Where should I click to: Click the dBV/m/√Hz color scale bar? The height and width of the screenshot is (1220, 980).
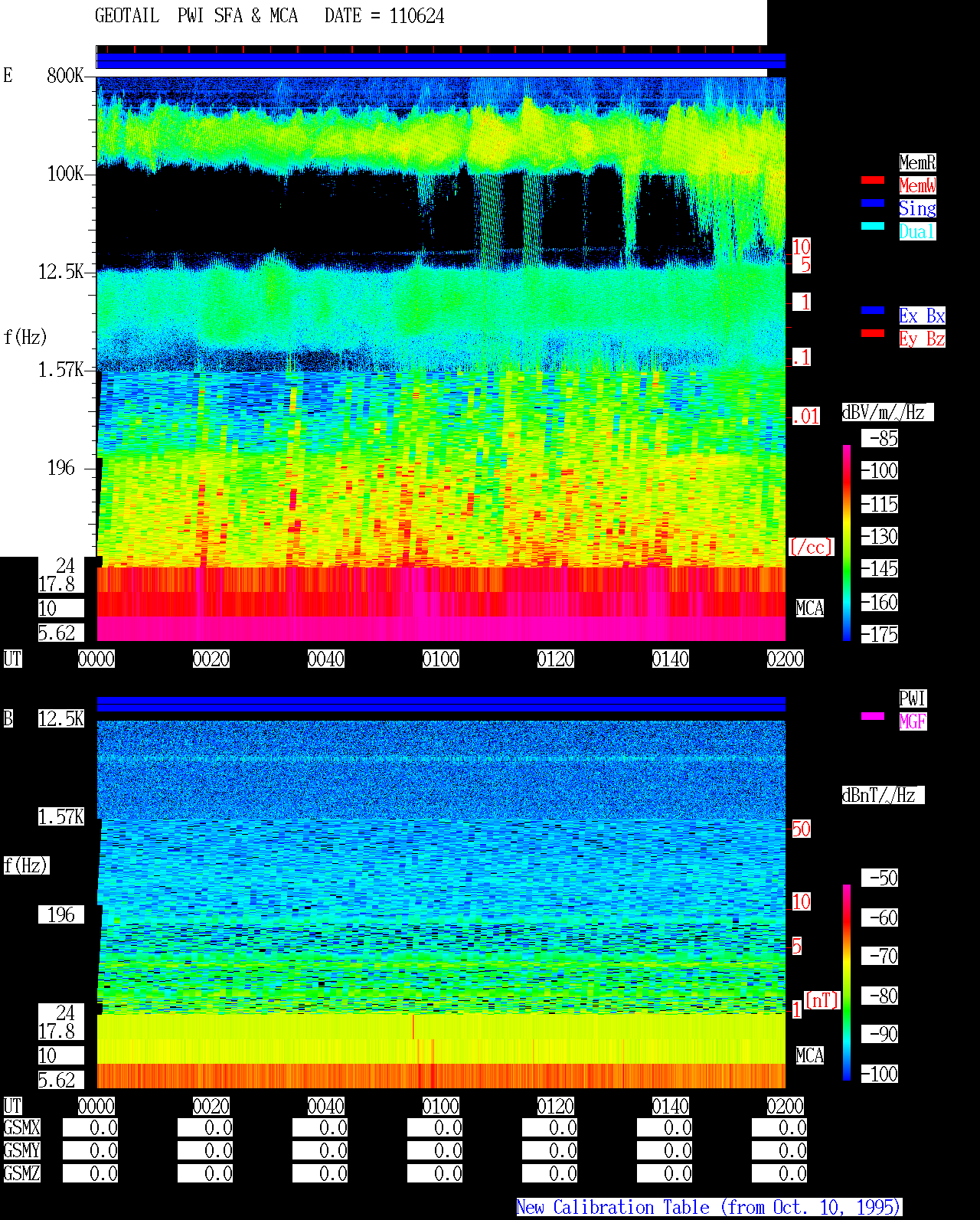point(847,542)
